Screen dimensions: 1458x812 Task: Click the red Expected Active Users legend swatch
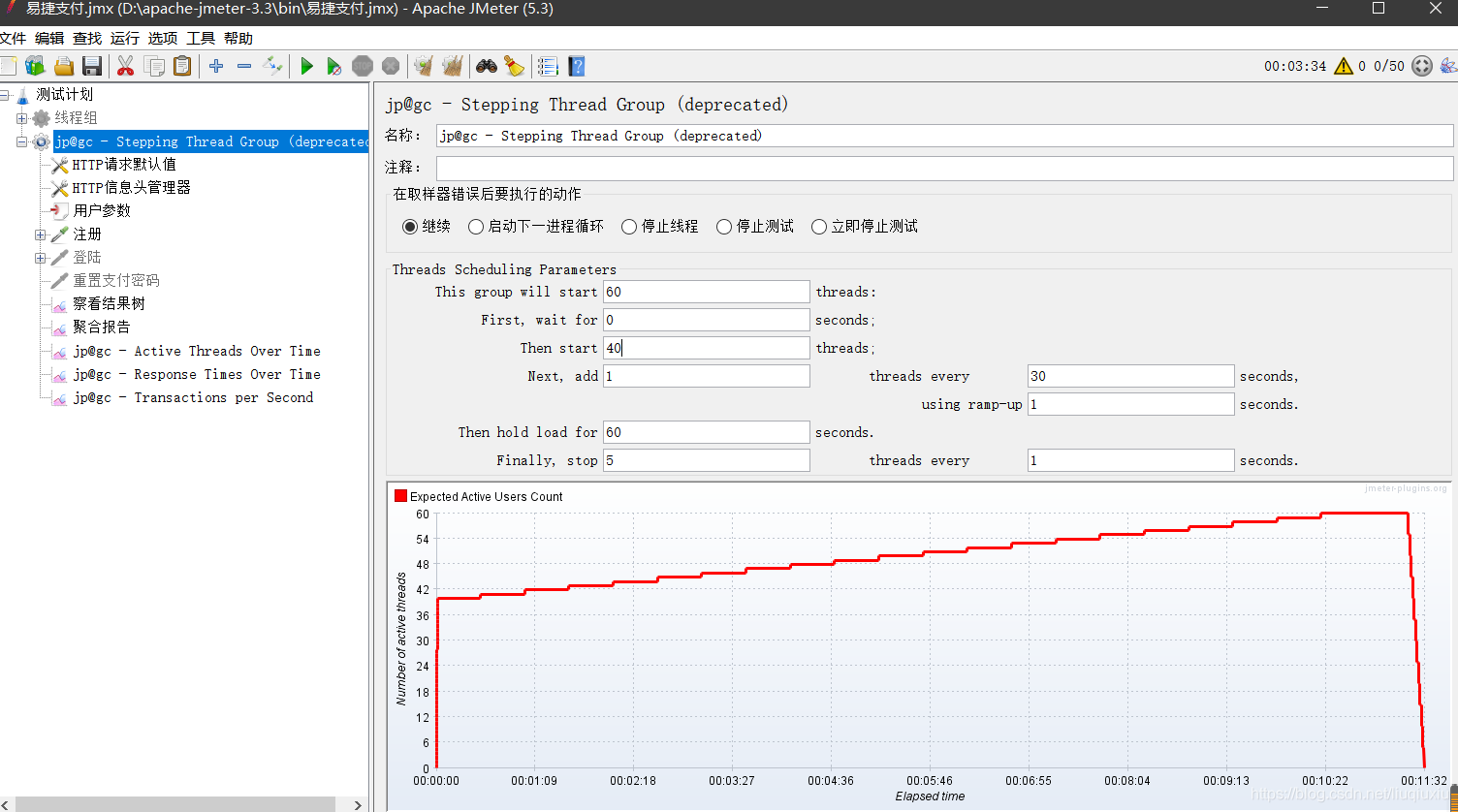[400, 496]
